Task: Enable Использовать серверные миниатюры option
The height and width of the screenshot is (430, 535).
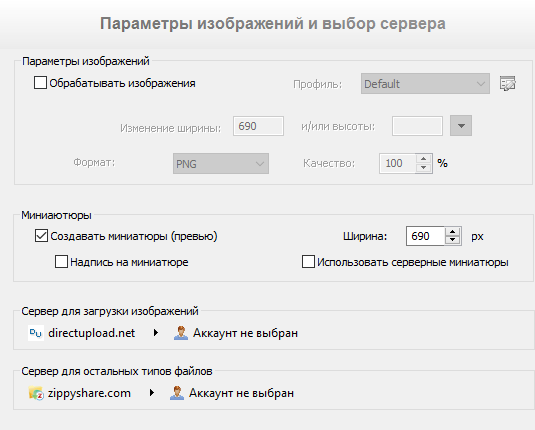Action: (x=308, y=262)
